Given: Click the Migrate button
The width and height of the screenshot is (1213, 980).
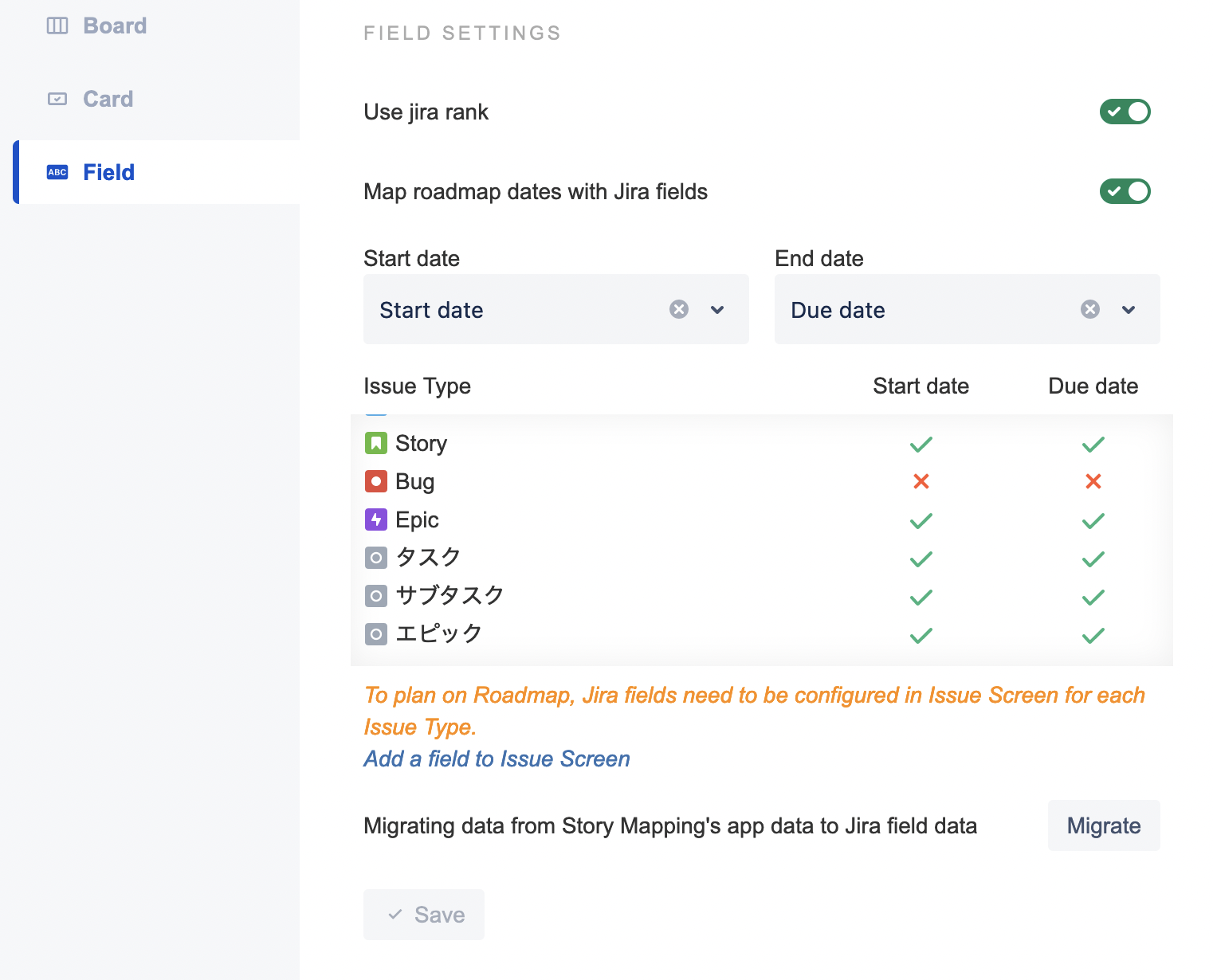Looking at the screenshot, I should coord(1103,825).
